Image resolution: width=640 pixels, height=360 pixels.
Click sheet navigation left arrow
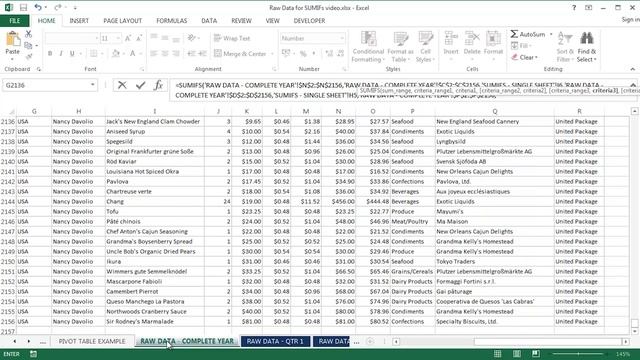tap(15, 341)
